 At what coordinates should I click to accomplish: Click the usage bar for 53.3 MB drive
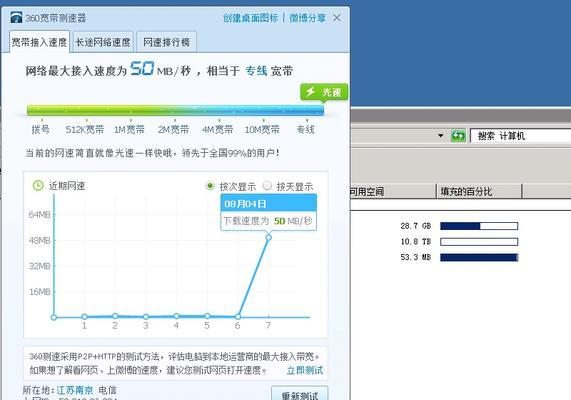click(479, 257)
